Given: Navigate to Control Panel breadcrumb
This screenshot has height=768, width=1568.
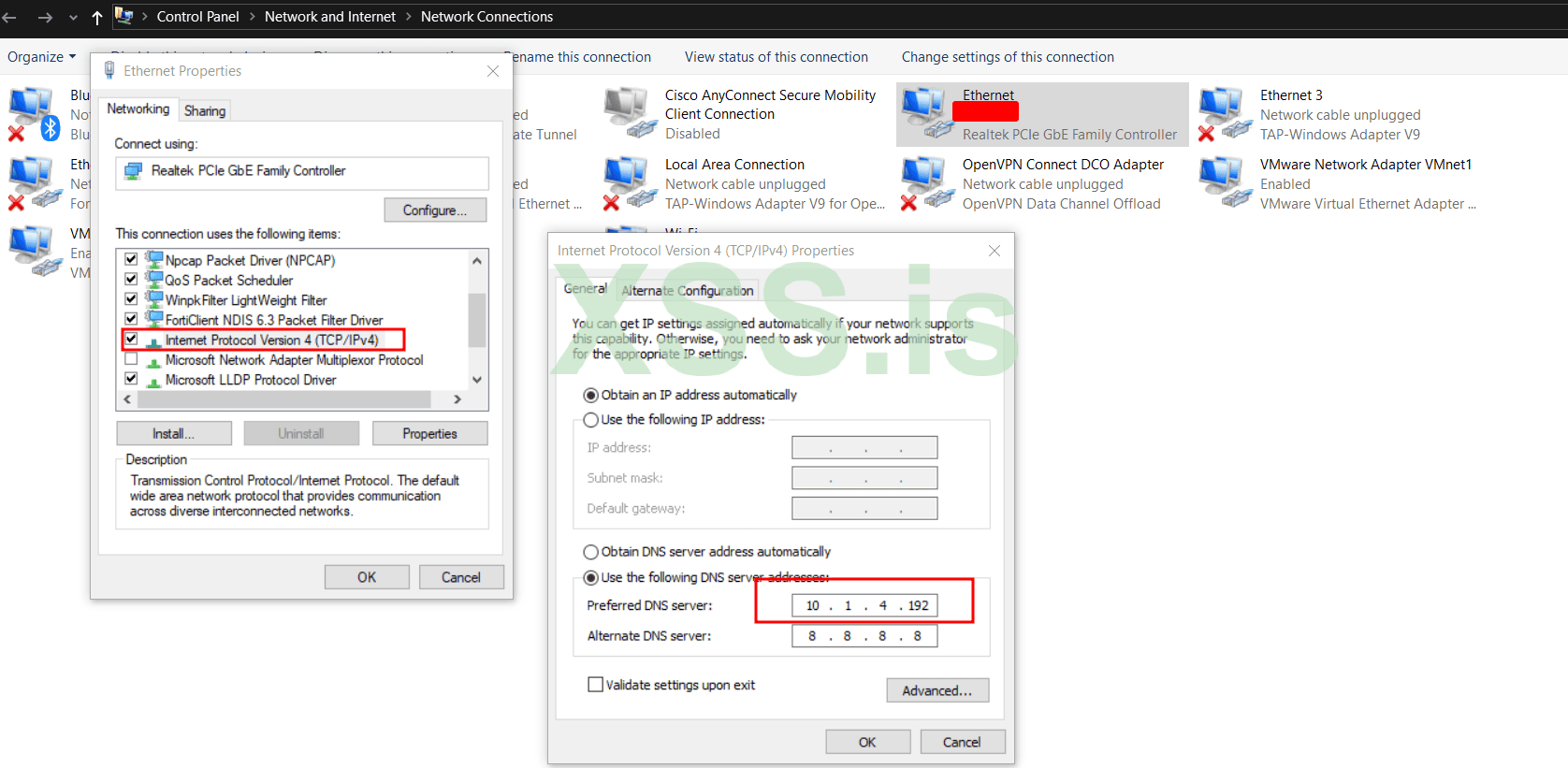Looking at the screenshot, I should pos(198,17).
